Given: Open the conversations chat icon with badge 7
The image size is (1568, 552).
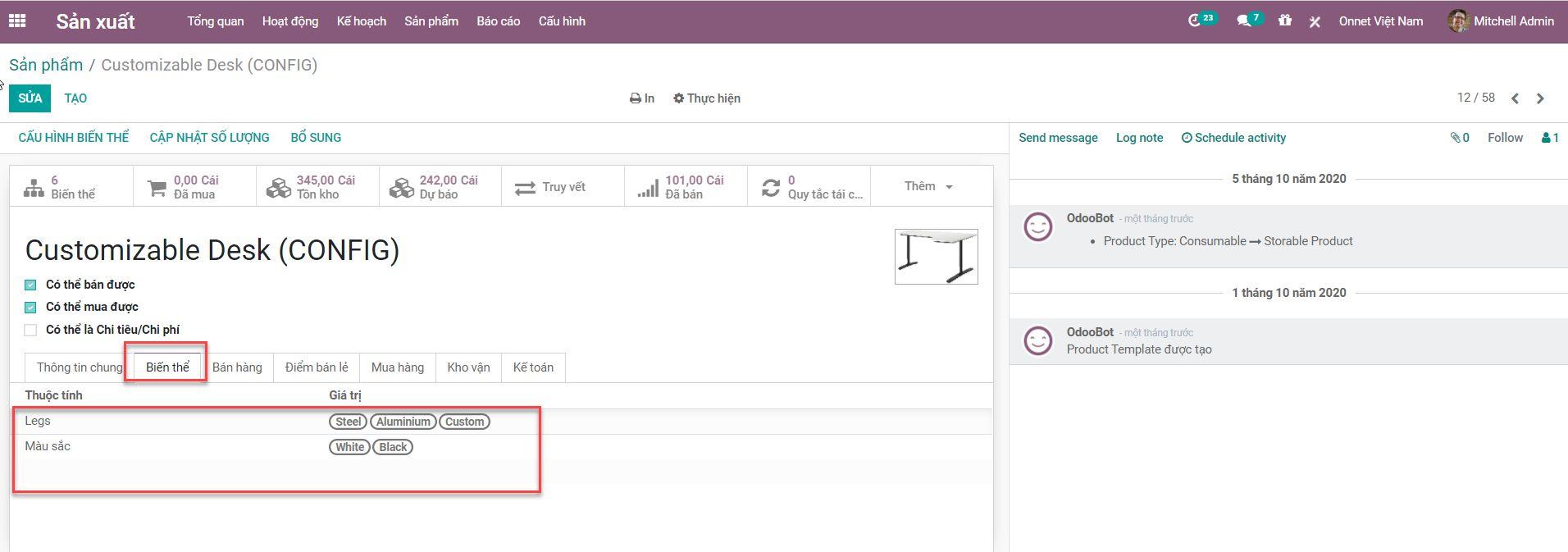Looking at the screenshot, I should [x=1244, y=21].
